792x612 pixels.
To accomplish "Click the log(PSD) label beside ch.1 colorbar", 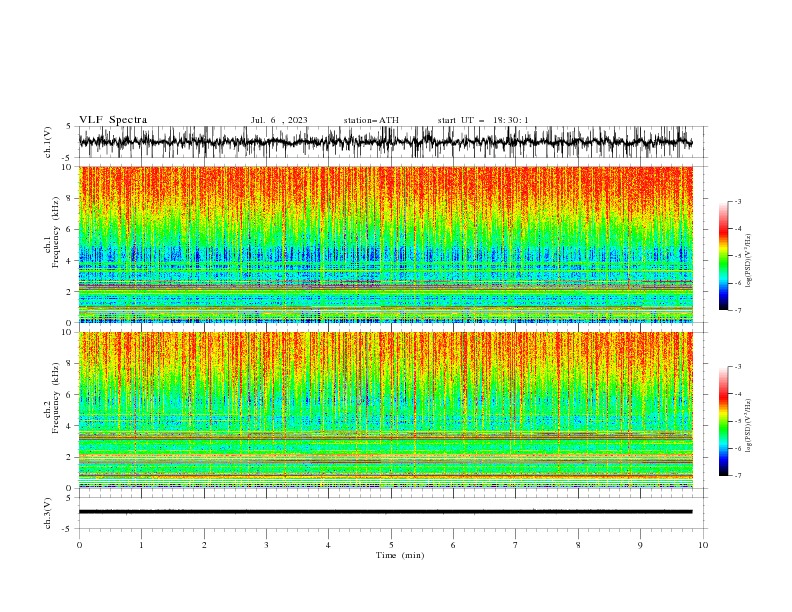I will point(748,261).
